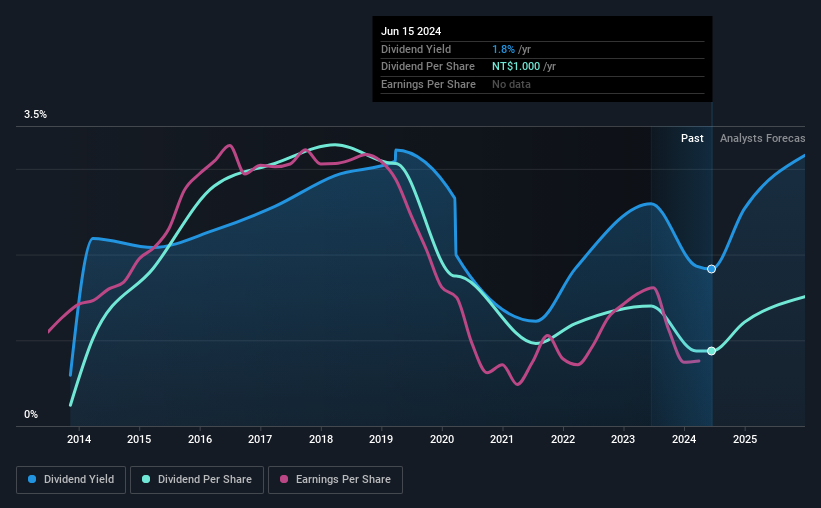Screen dimensions: 821x508
Task: Click Earnings Per Share row label in tooltip
Action: (428, 84)
